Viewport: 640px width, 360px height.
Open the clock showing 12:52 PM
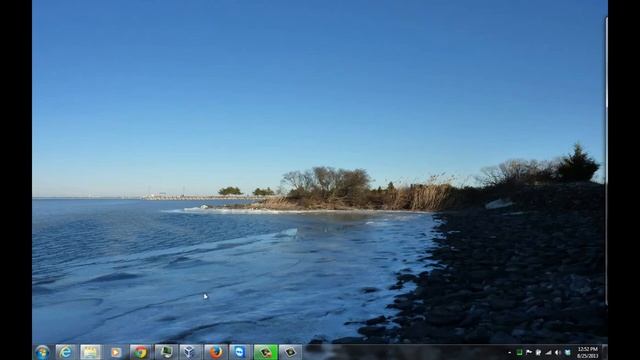coord(588,353)
